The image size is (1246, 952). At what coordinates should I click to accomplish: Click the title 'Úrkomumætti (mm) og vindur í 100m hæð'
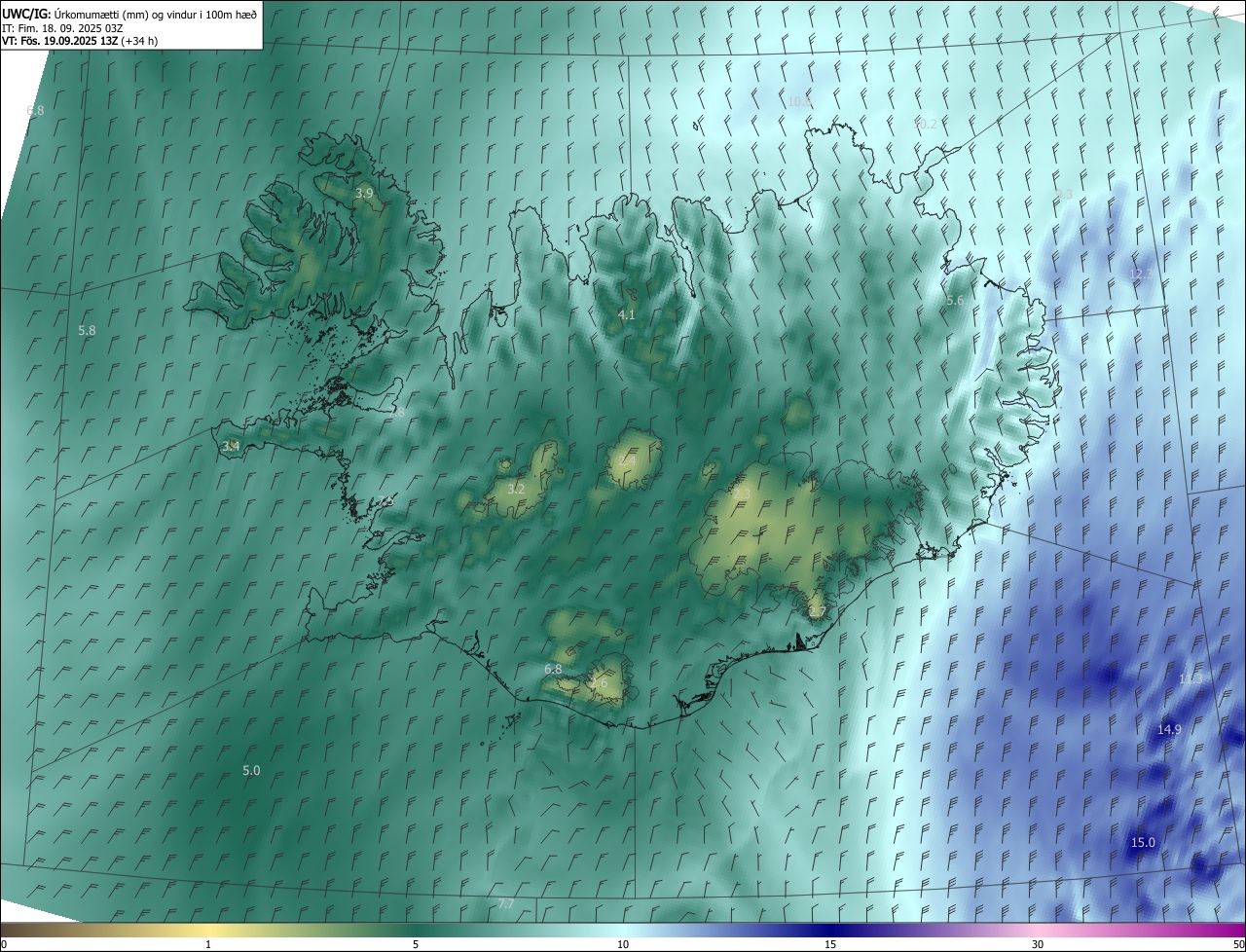click(155, 14)
